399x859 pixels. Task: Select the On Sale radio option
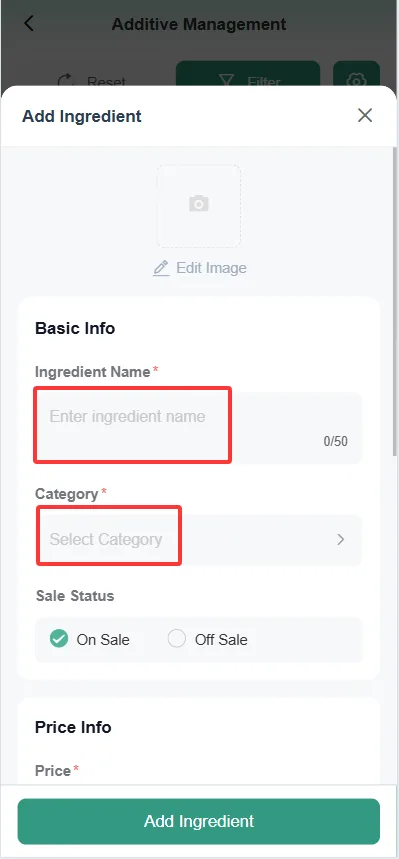click(x=90, y=639)
